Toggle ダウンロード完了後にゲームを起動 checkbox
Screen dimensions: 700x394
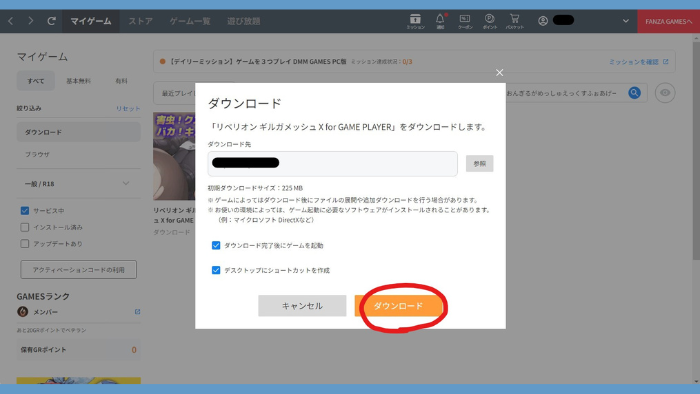coord(216,245)
